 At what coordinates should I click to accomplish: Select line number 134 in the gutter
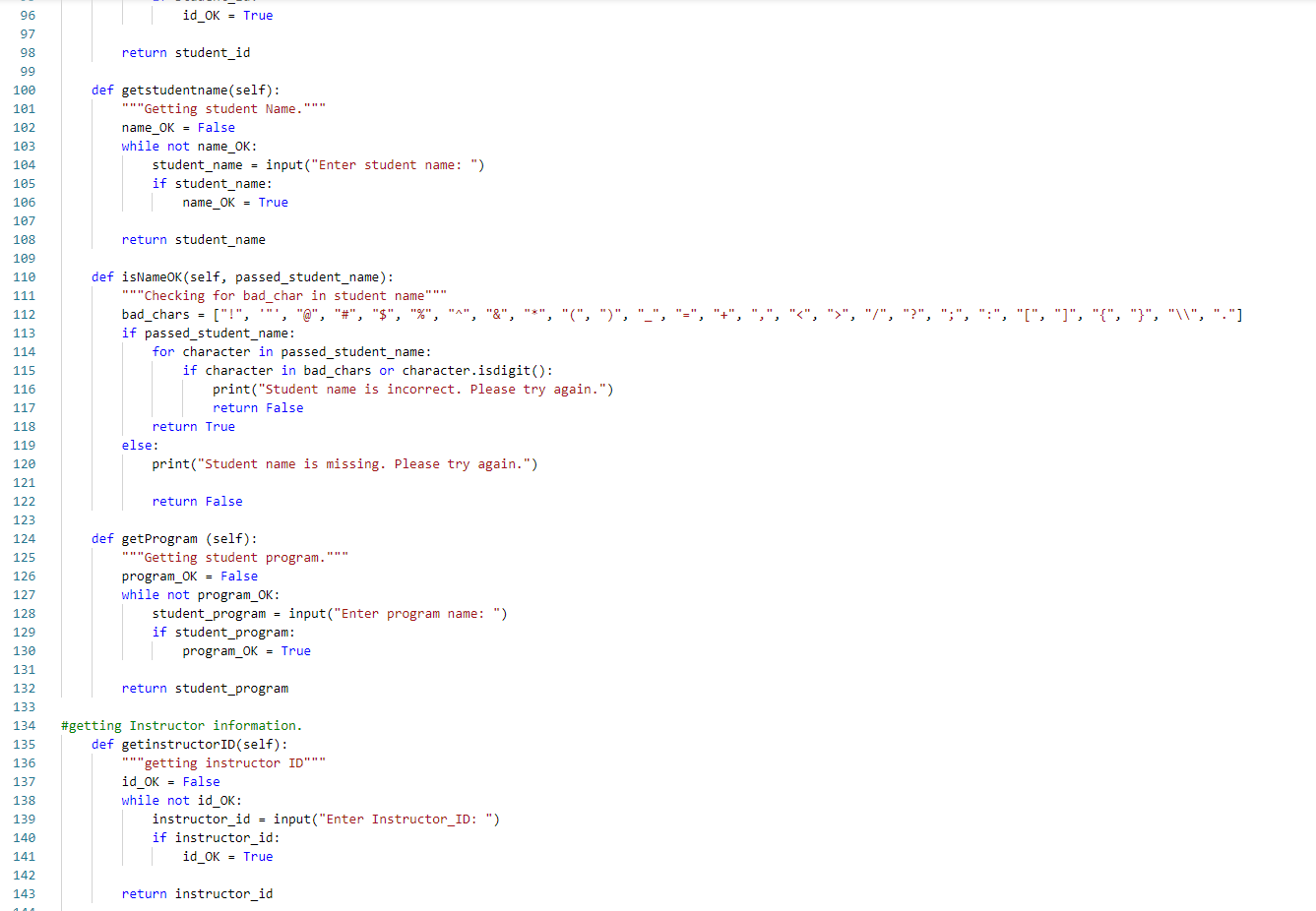24,726
